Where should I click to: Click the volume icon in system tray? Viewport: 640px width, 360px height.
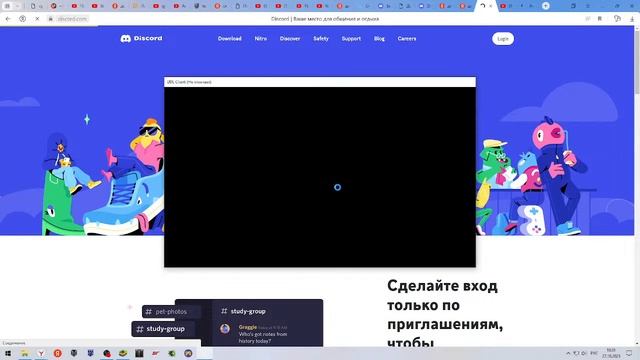[584, 353]
